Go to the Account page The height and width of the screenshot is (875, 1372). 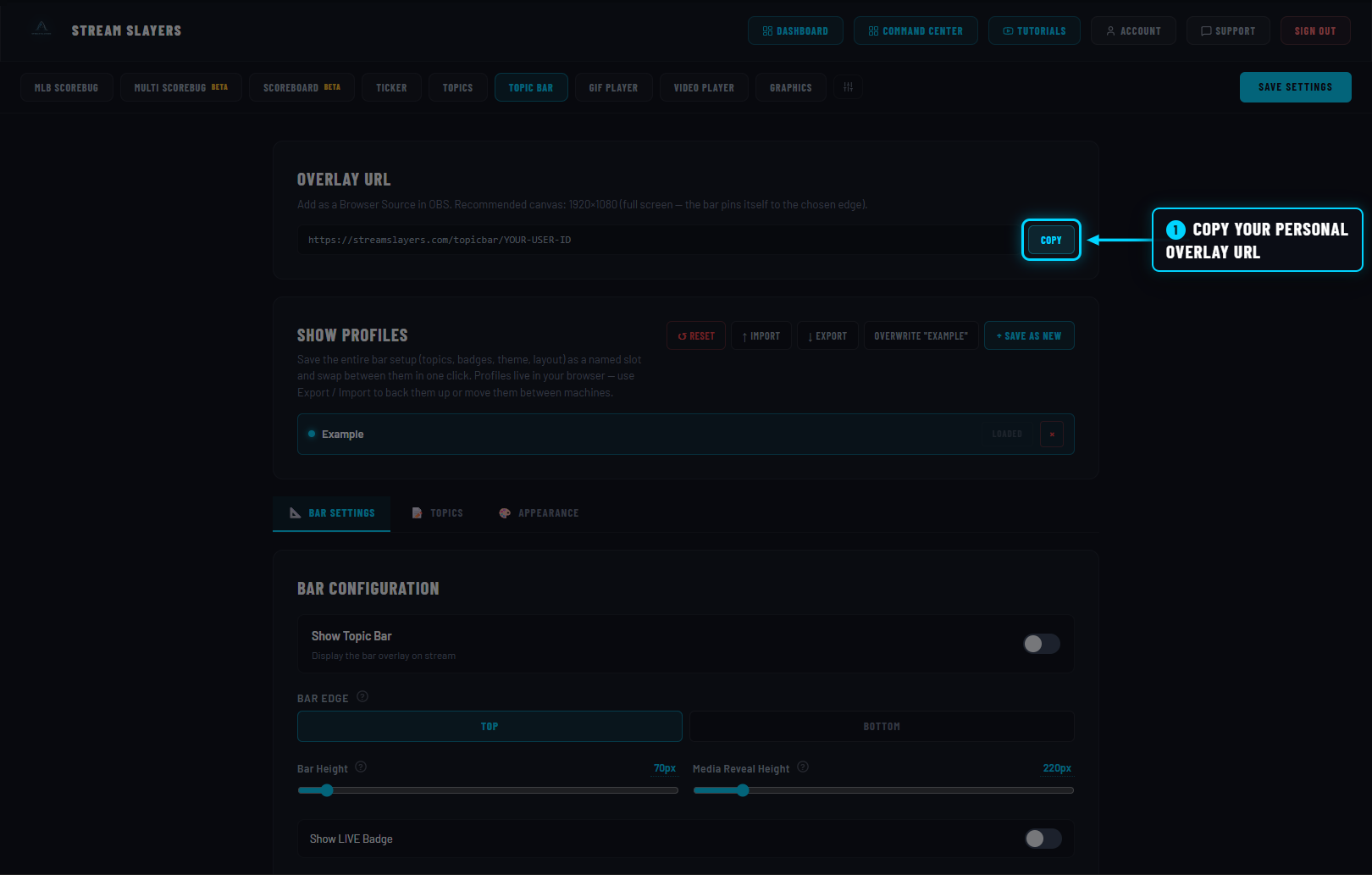(1133, 30)
